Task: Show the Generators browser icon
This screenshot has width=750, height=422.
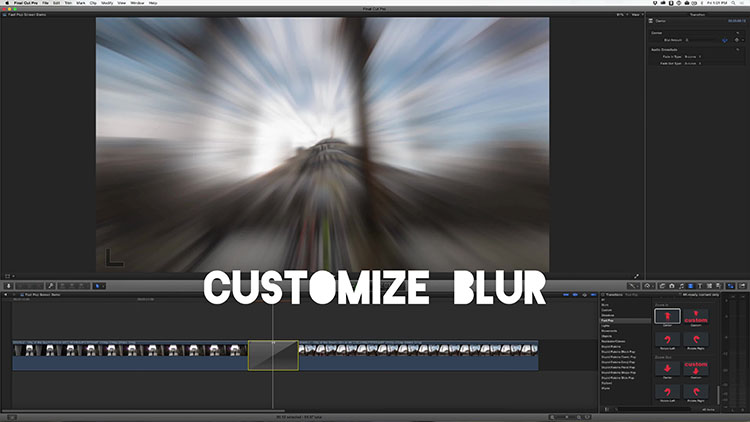Action: click(x=709, y=286)
